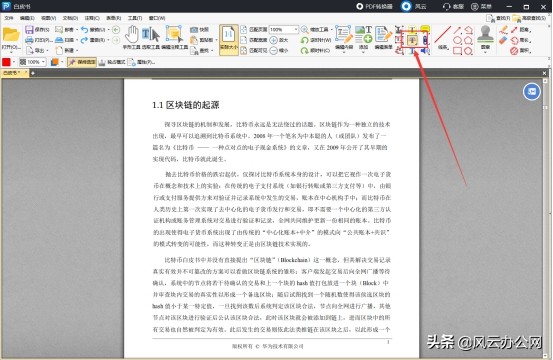This screenshot has width=553, height=360.
Task: Select the red rectangle shape tool
Action: [x=457, y=51]
